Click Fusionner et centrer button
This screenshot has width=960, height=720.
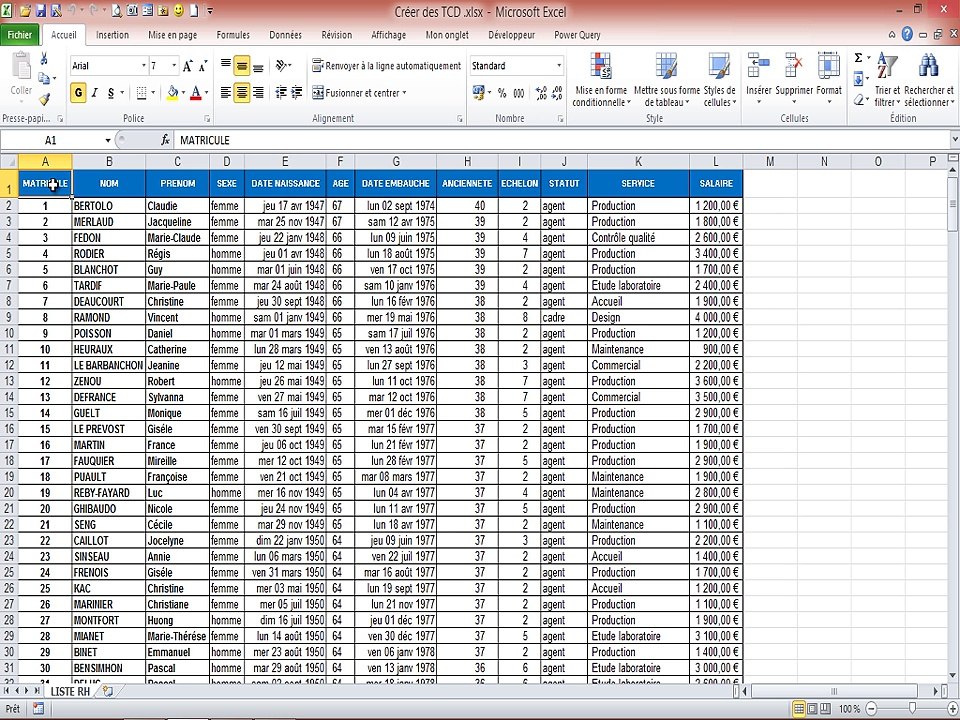point(359,93)
